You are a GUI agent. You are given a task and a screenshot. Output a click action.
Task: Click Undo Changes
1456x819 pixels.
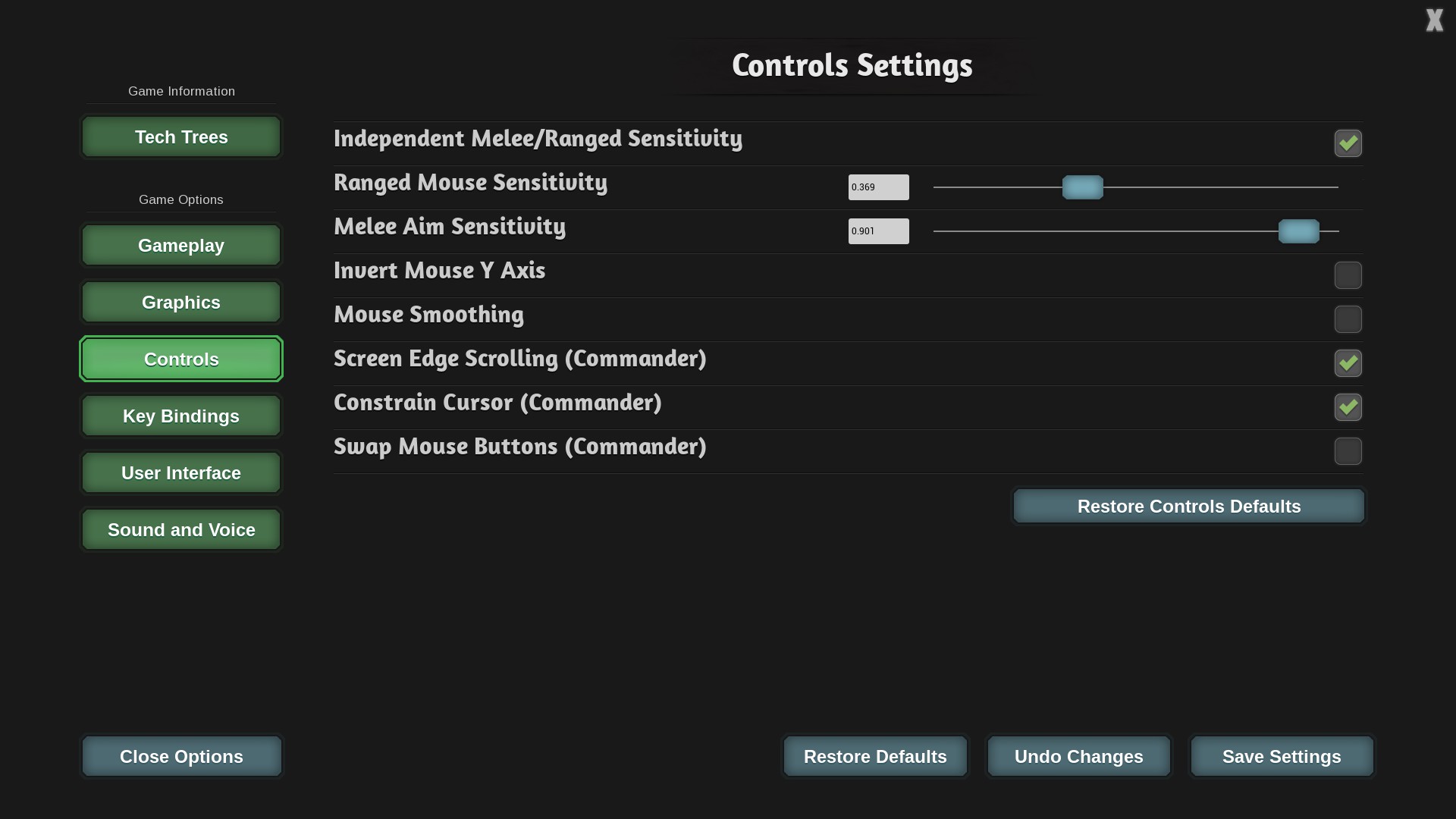[1078, 757]
